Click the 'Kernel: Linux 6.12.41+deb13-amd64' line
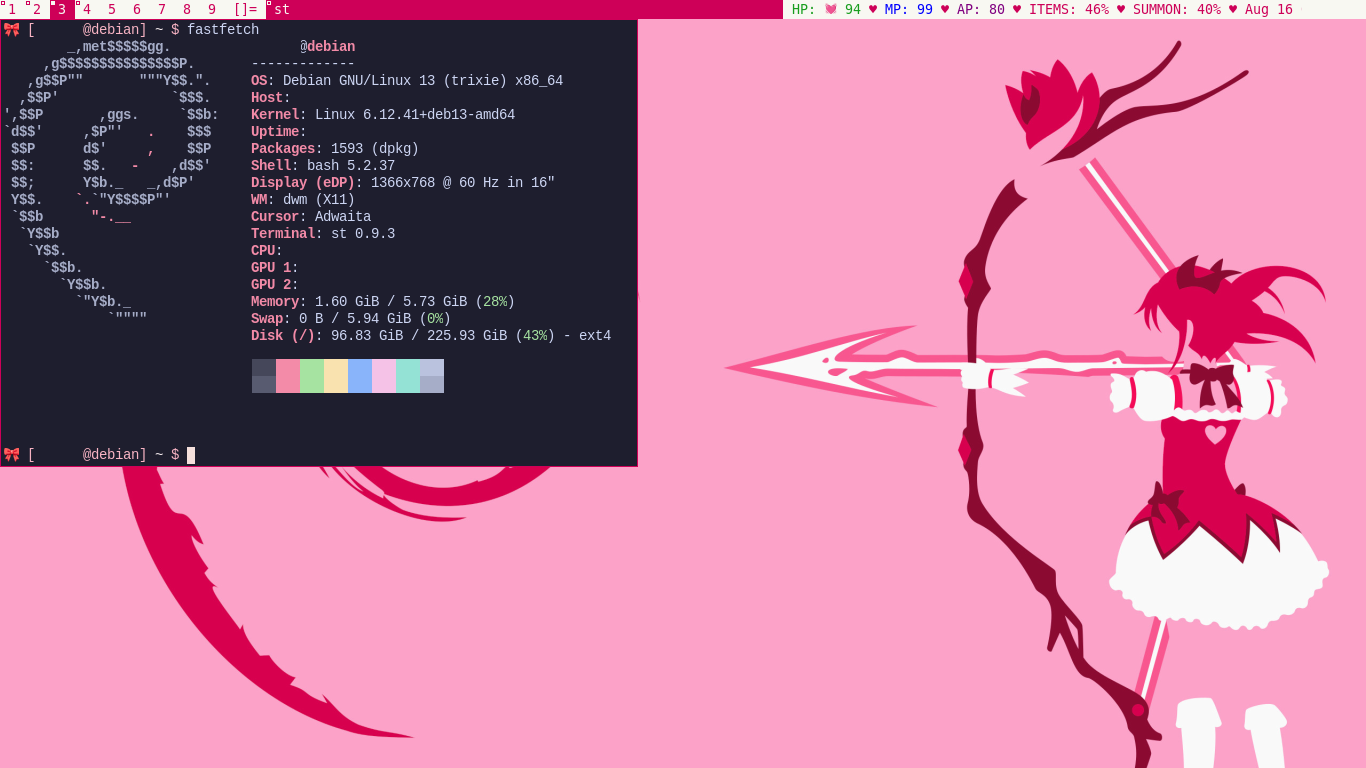Screen dimensions: 1366x768 (383, 115)
